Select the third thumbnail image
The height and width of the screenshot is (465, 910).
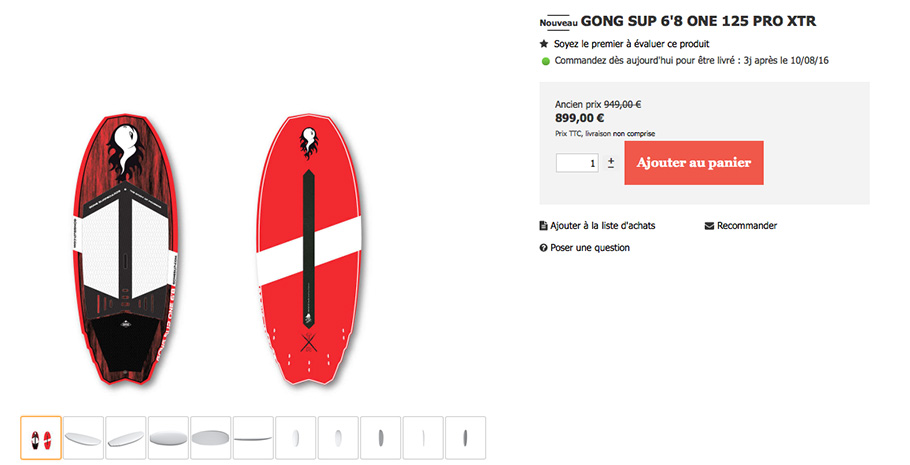click(x=126, y=438)
